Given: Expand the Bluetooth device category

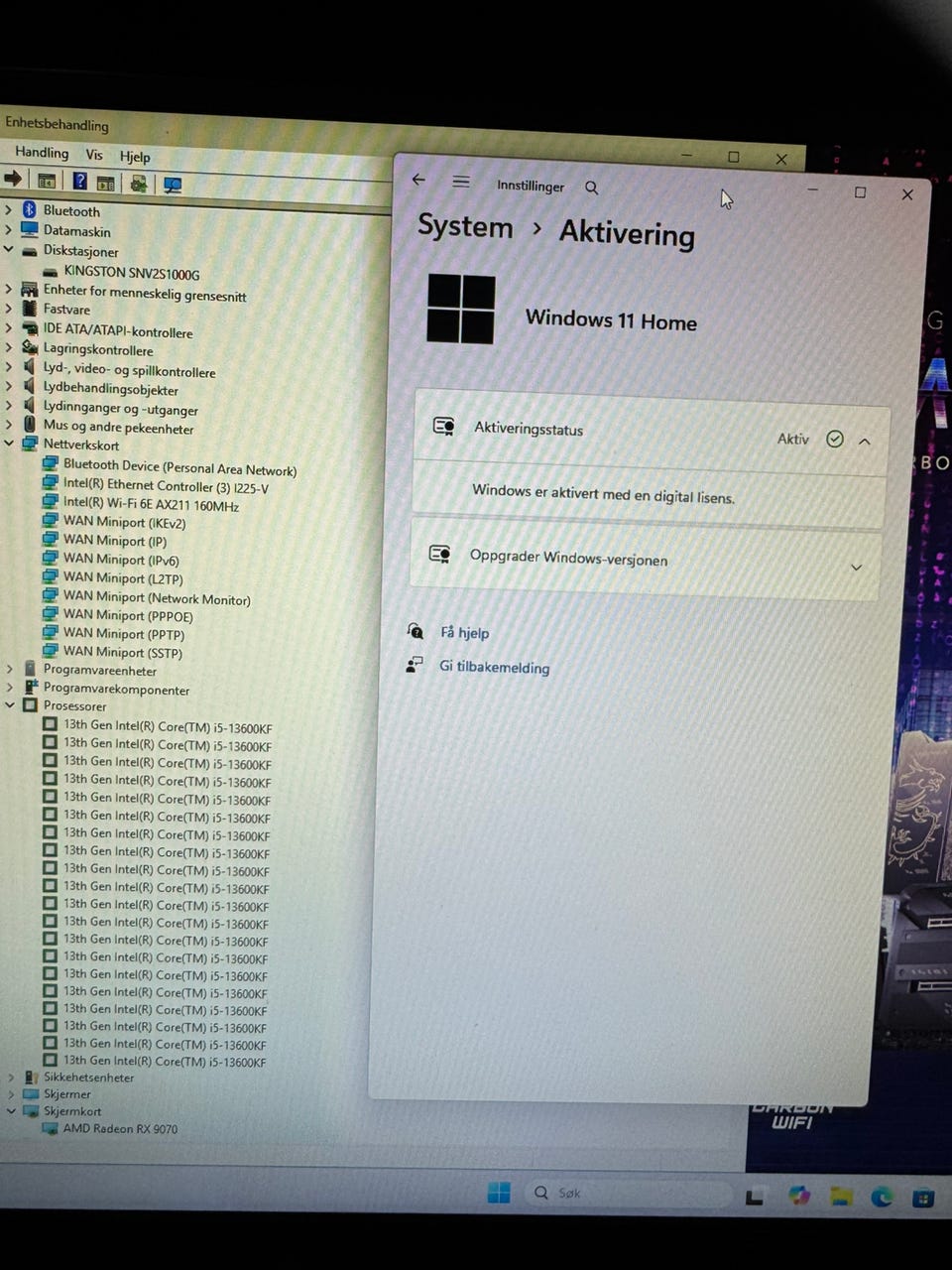Looking at the screenshot, I should coord(9,209).
